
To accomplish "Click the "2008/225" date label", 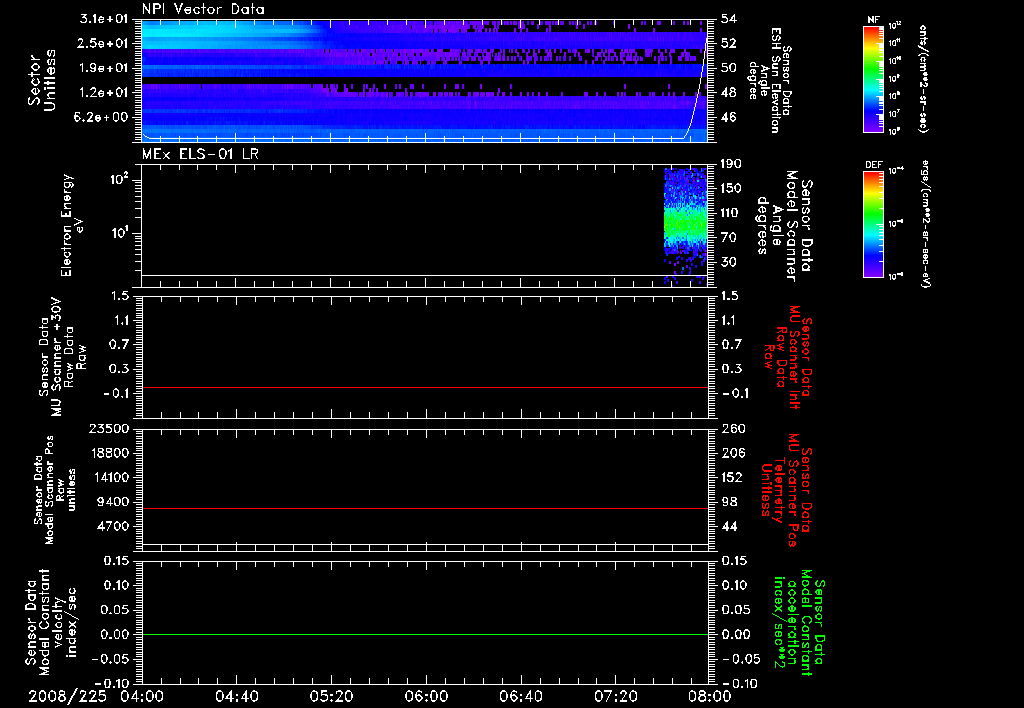I will [67, 696].
